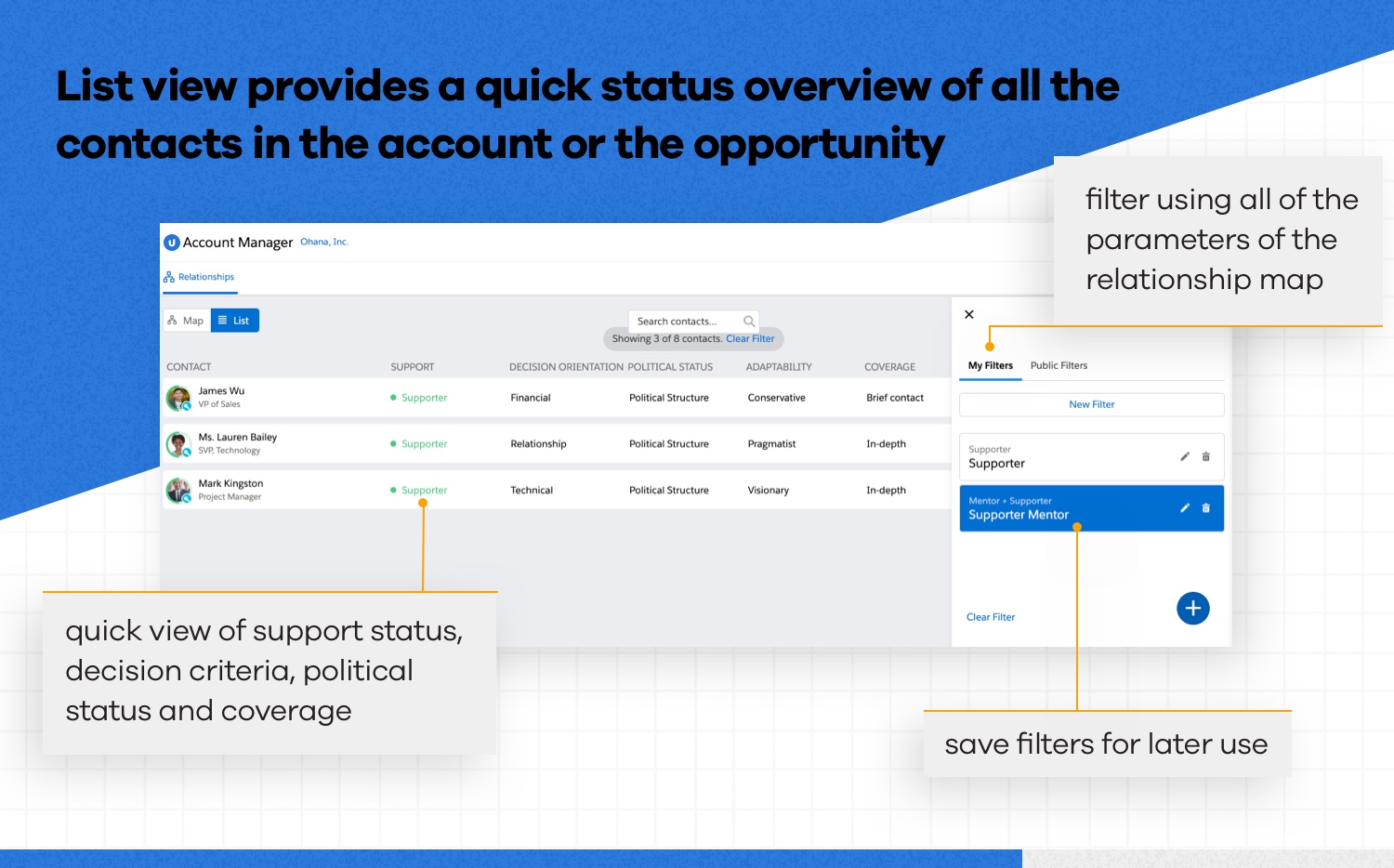Sort by the CONTACT column header
Viewport: 1394px width, 868px height.
click(189, 367)
